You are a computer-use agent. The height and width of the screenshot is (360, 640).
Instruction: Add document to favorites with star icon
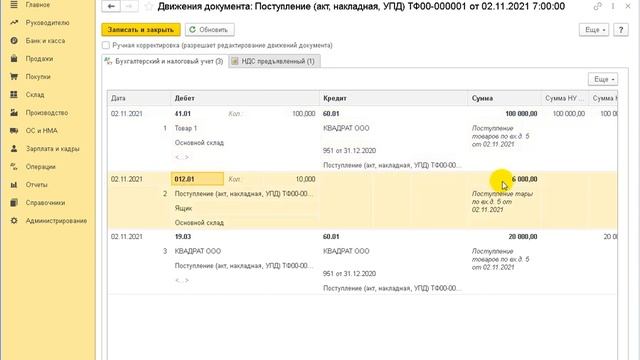pyautogui.click(x=149, y=7)
